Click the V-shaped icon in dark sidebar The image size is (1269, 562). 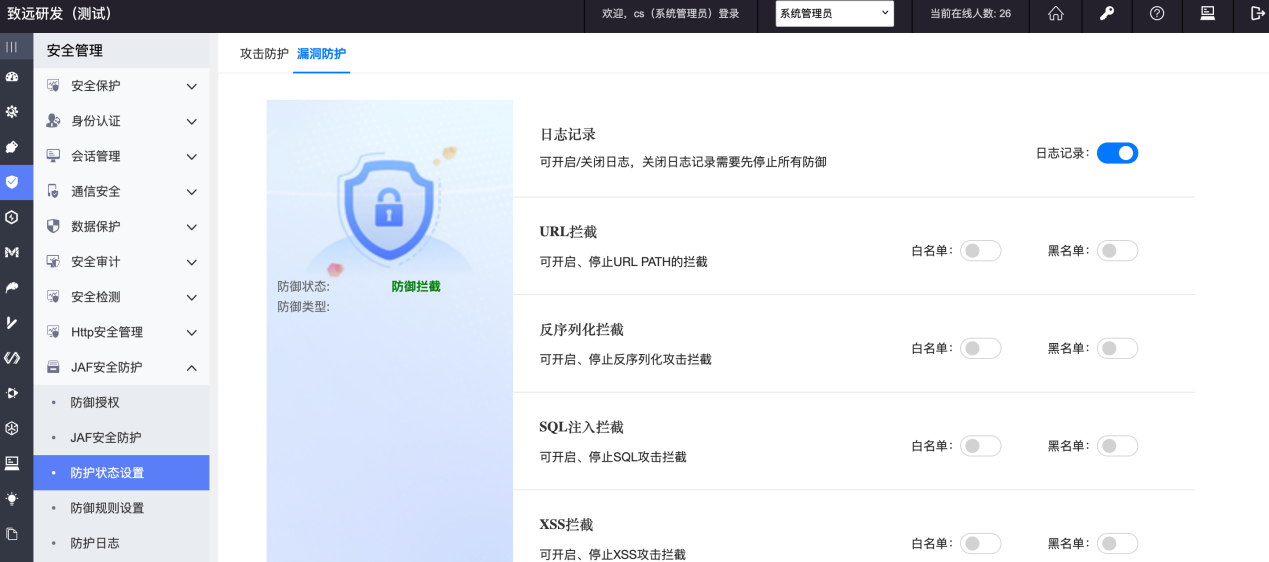[x=12, y=323]
